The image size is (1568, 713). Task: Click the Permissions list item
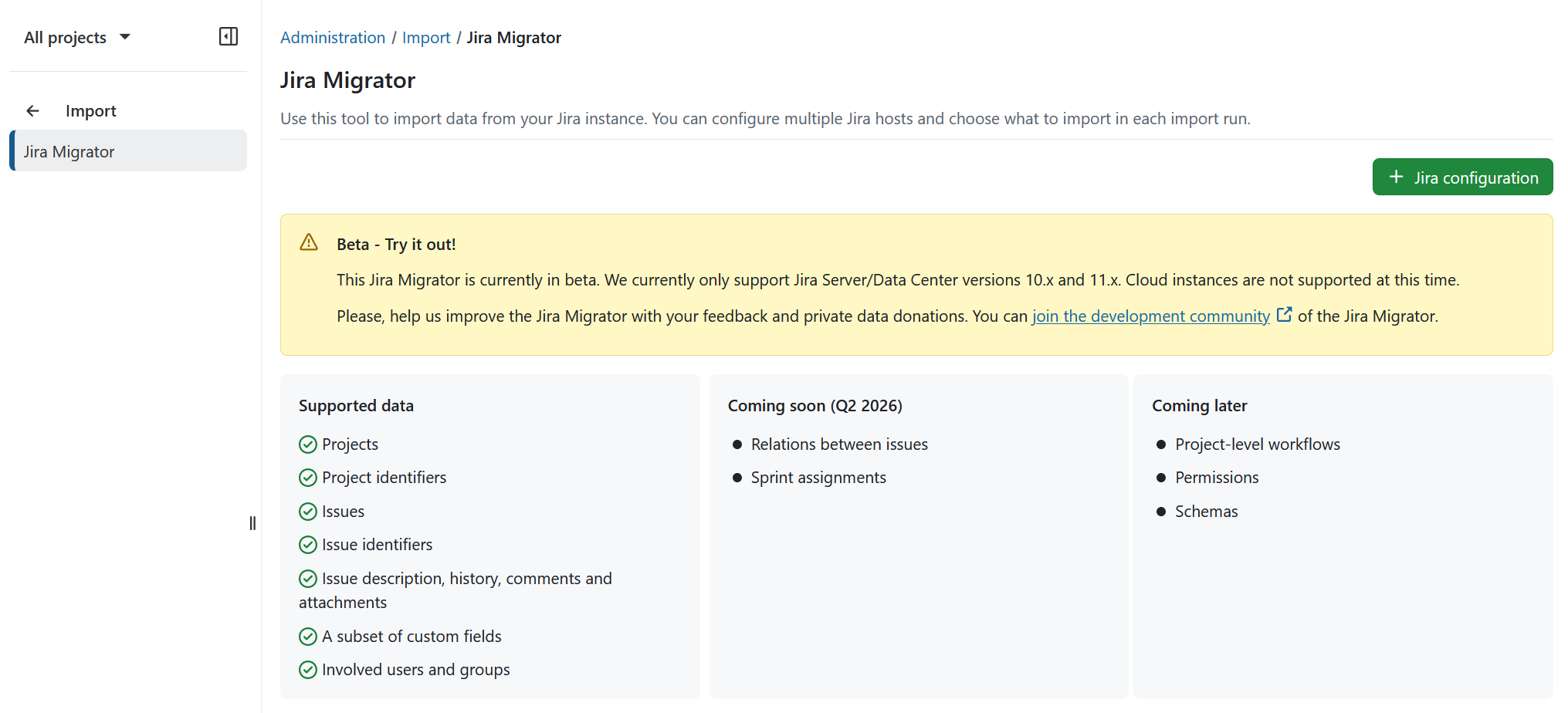[x=1217, y=478]
